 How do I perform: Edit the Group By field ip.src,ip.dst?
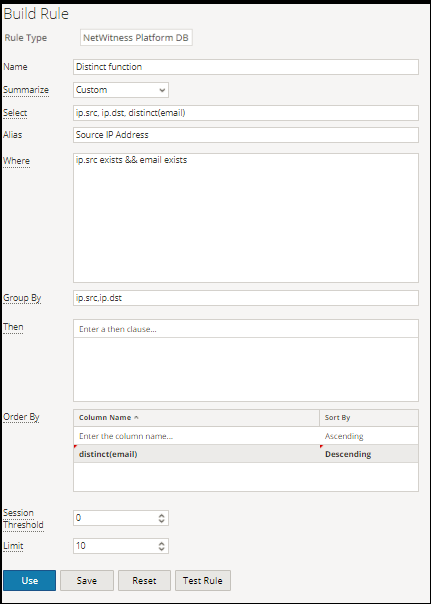coord(246,298)
